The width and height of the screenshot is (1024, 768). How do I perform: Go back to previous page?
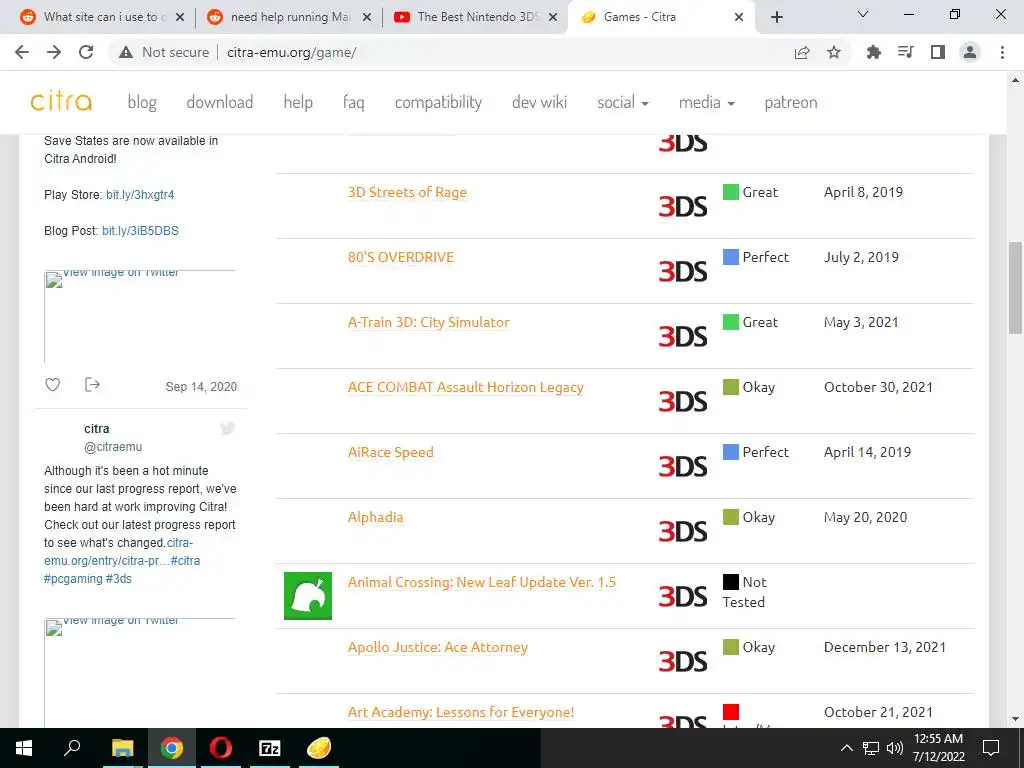pyautogui.click(x=22, y=52)
